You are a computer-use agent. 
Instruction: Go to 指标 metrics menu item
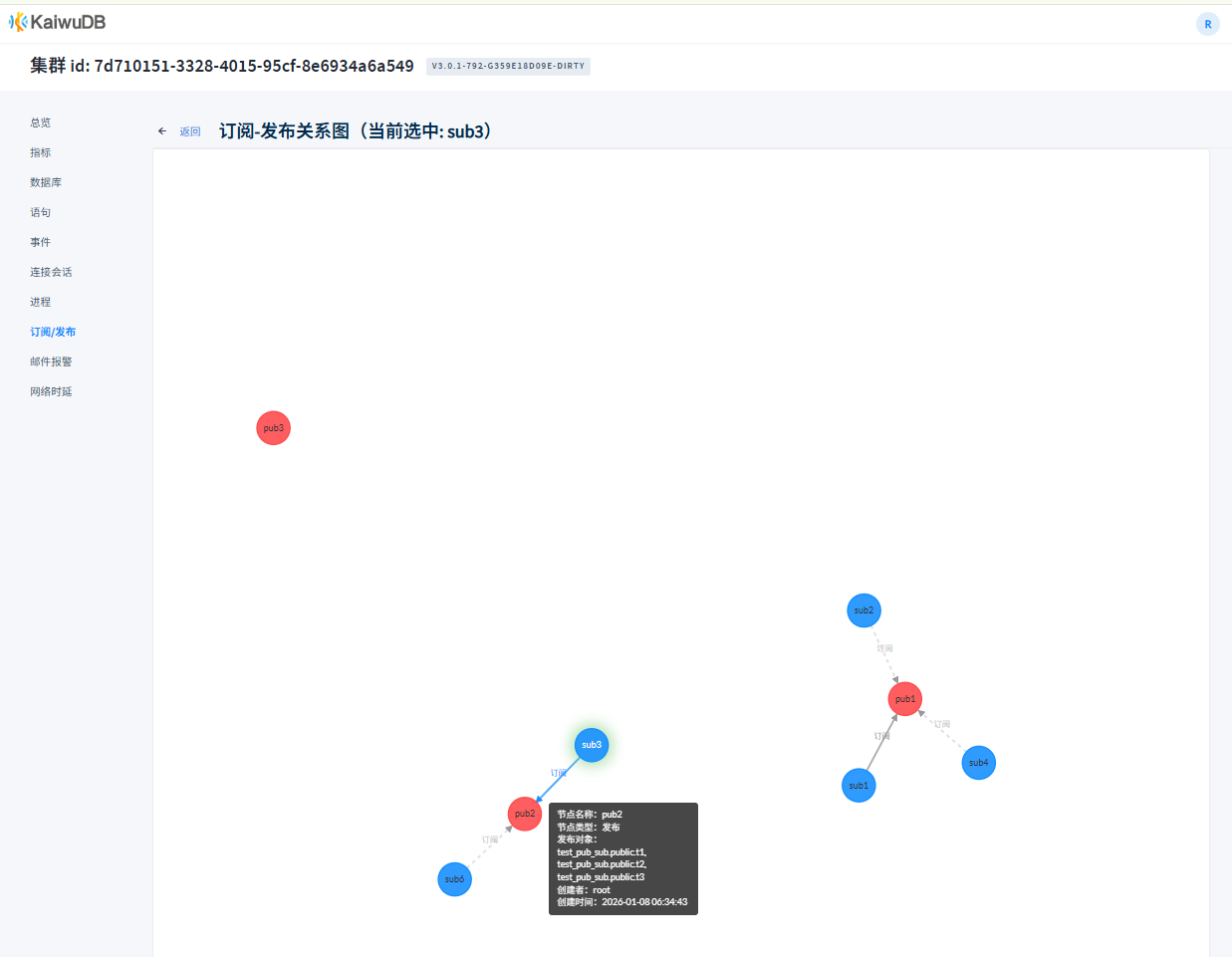click(41, 152)
